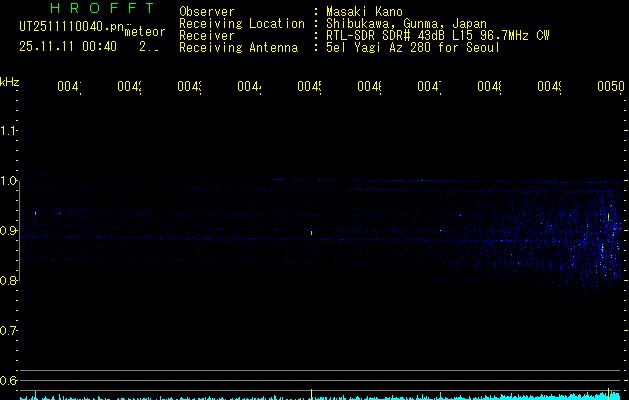Click the bright meteor echo dot mid-spectrogram
This screenshot has width=629, height=400.
click(311, 233)
